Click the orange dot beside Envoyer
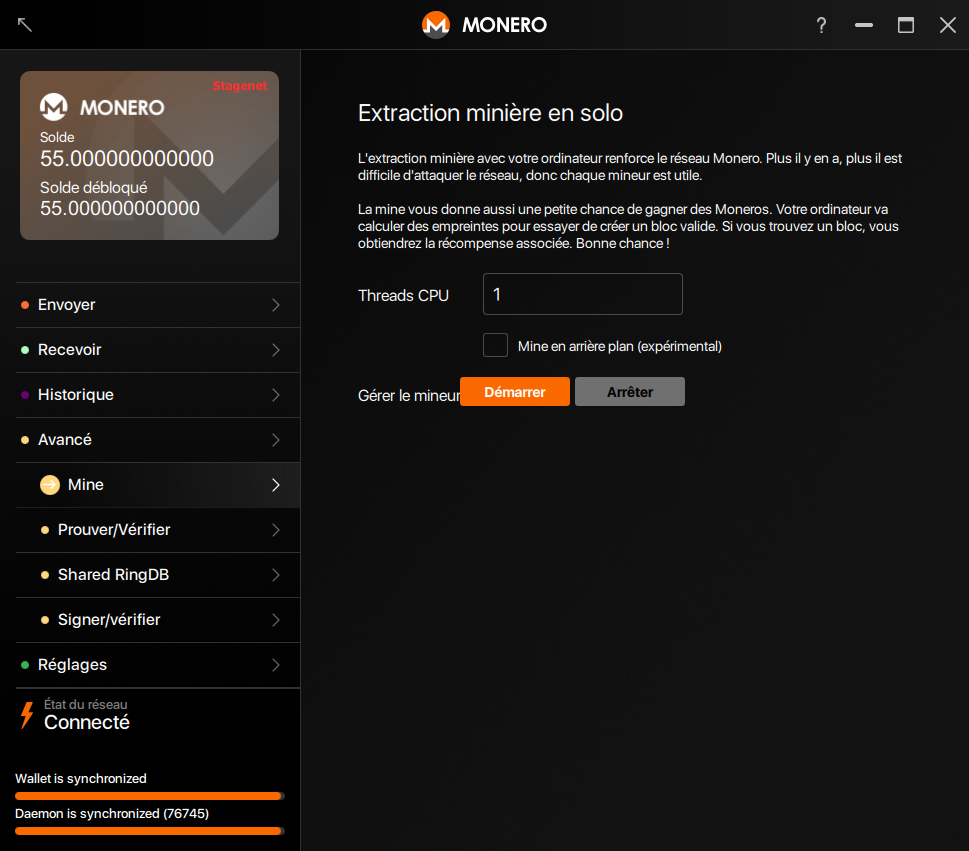The width and height of the screenshot is (969, 851). pos(25,305)
